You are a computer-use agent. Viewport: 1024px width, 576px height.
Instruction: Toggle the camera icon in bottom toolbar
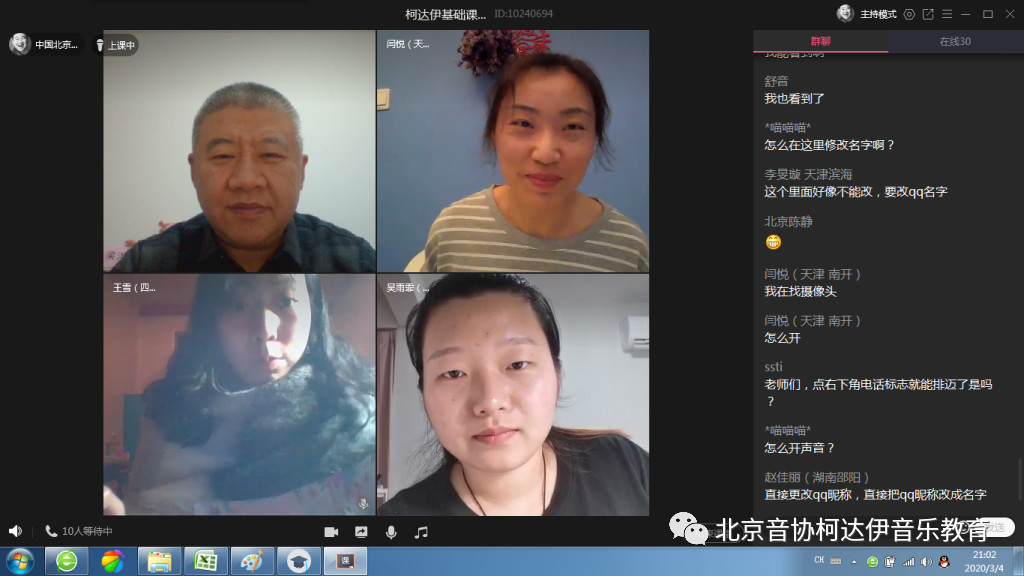click(331, 532)
